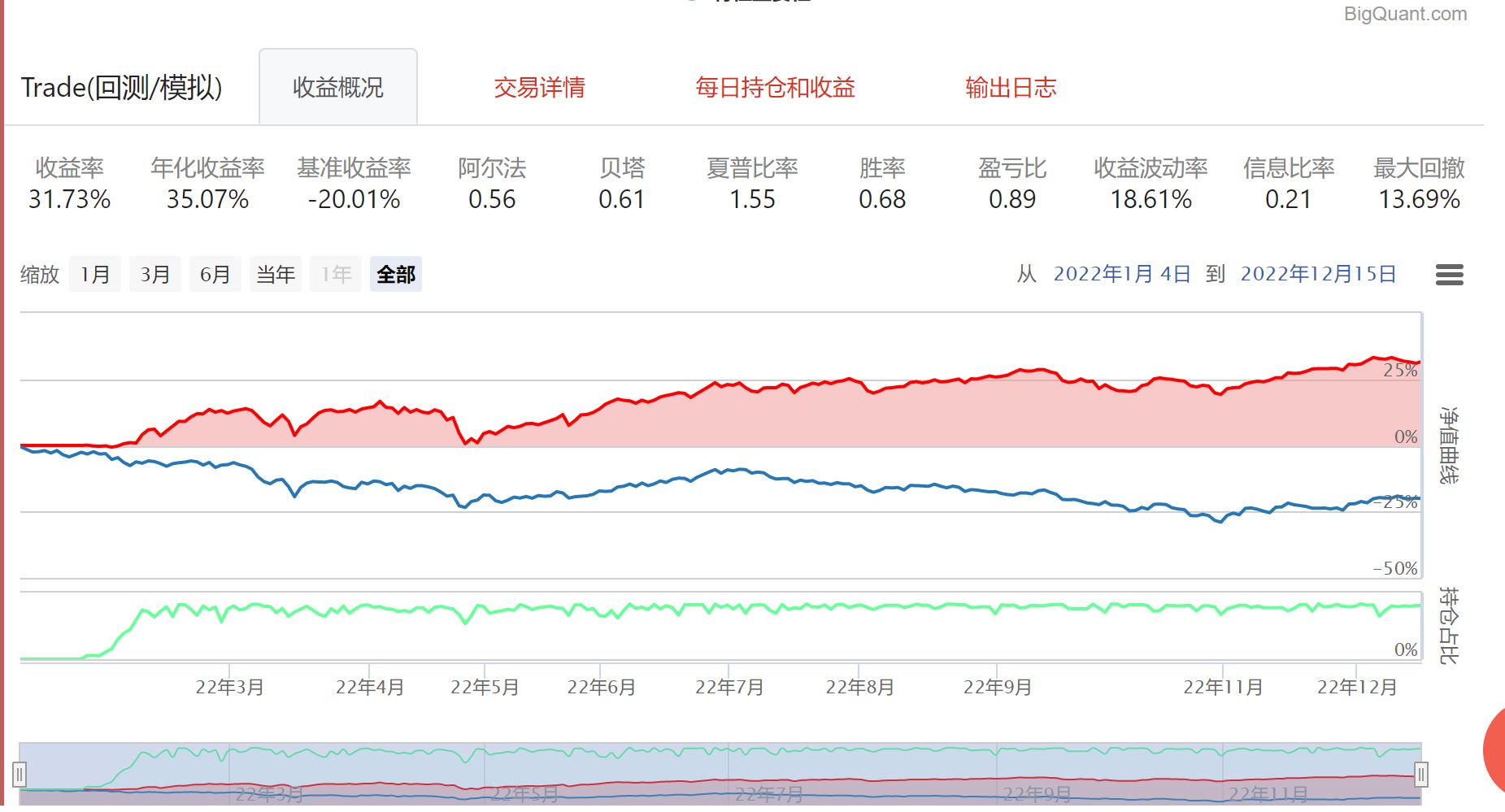The width and height of the screenshot is (1505, 812).
Task: Click the 收益波动率 value 18.61%
Action: click(x=1151, y=199)
